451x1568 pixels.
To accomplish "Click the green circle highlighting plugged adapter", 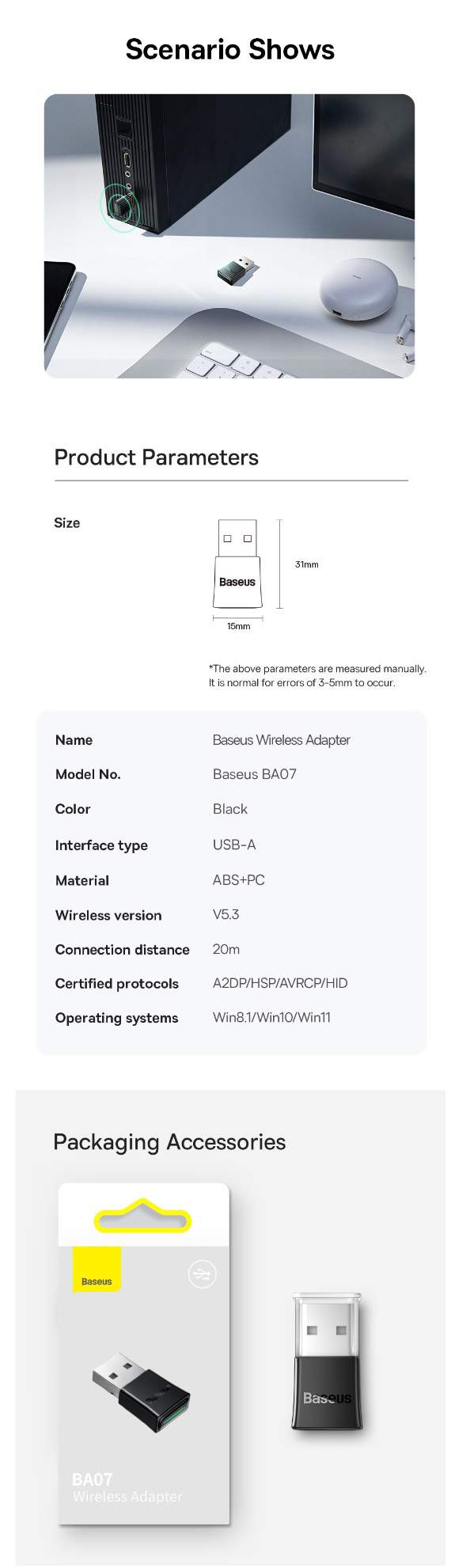I will [x=119, y=207].
